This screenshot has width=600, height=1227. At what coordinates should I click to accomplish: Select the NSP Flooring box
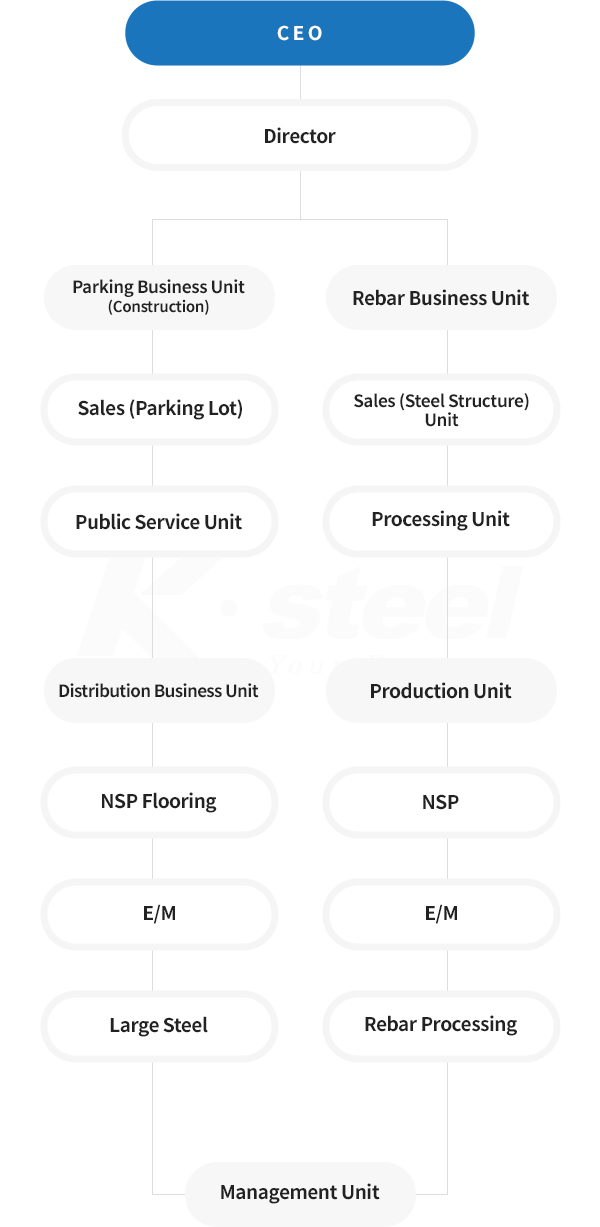(x=159, y=802)
